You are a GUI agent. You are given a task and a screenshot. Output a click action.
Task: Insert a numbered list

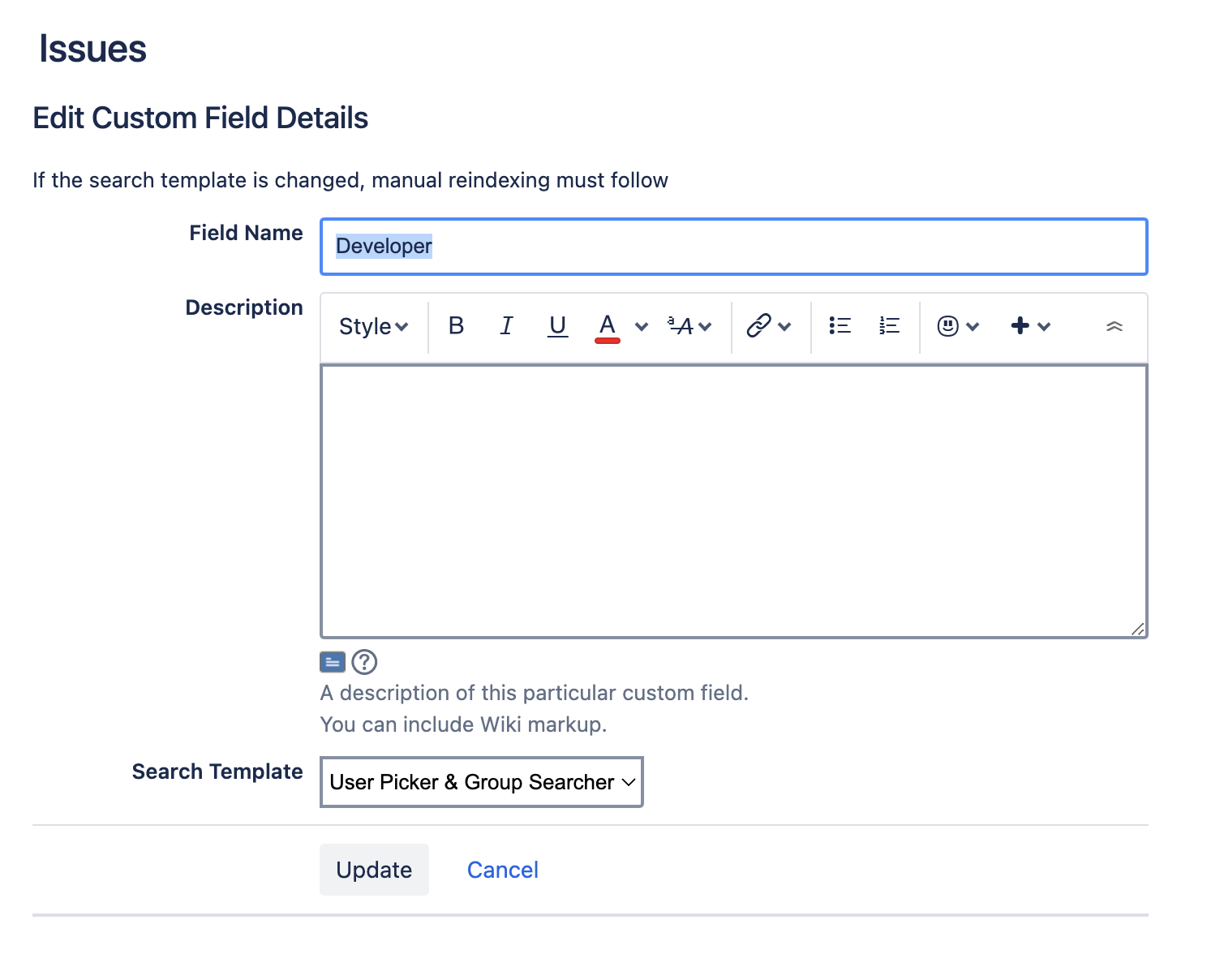coord(889,326)
